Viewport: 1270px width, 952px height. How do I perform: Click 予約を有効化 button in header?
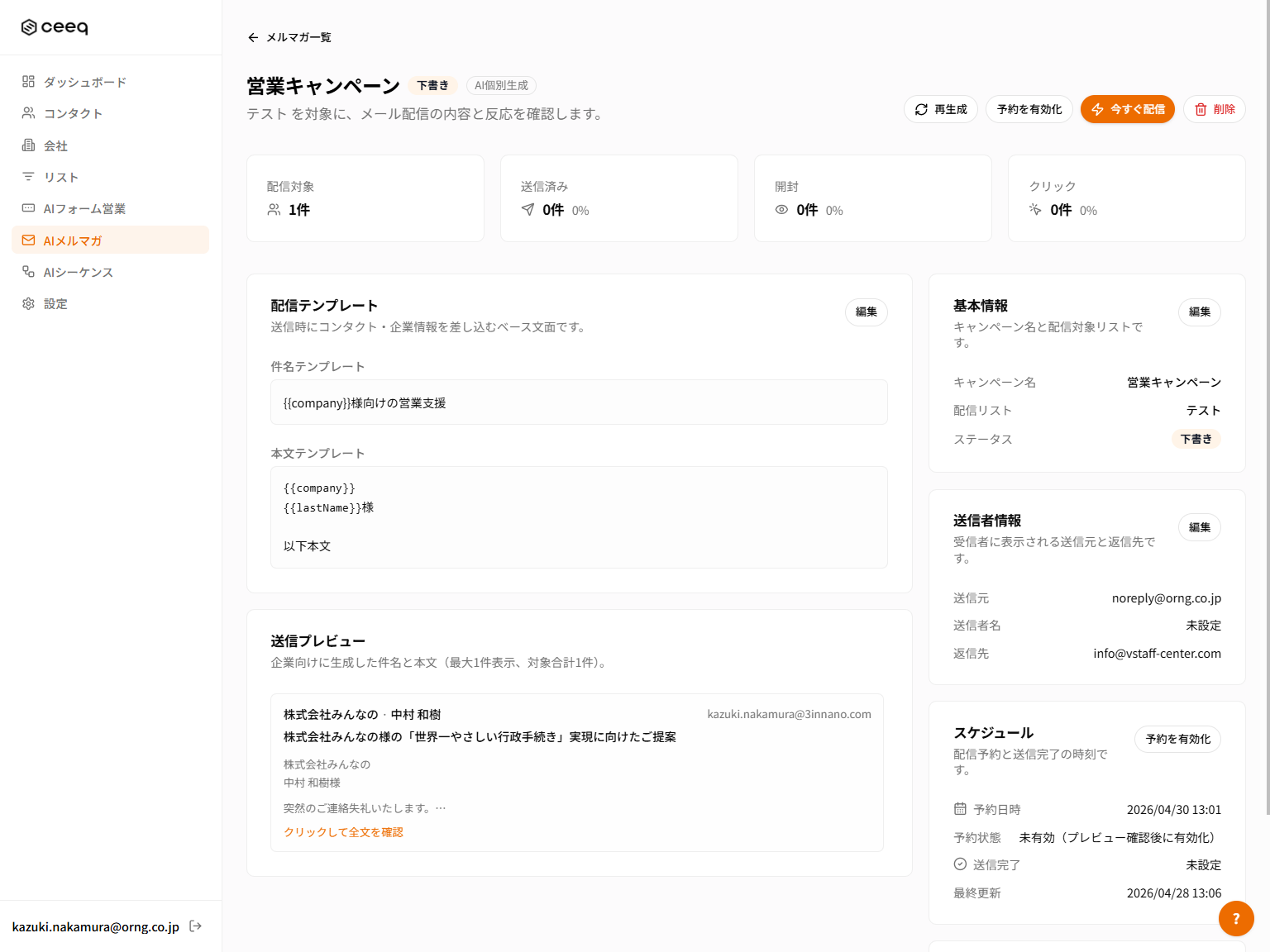(1029, 109)
